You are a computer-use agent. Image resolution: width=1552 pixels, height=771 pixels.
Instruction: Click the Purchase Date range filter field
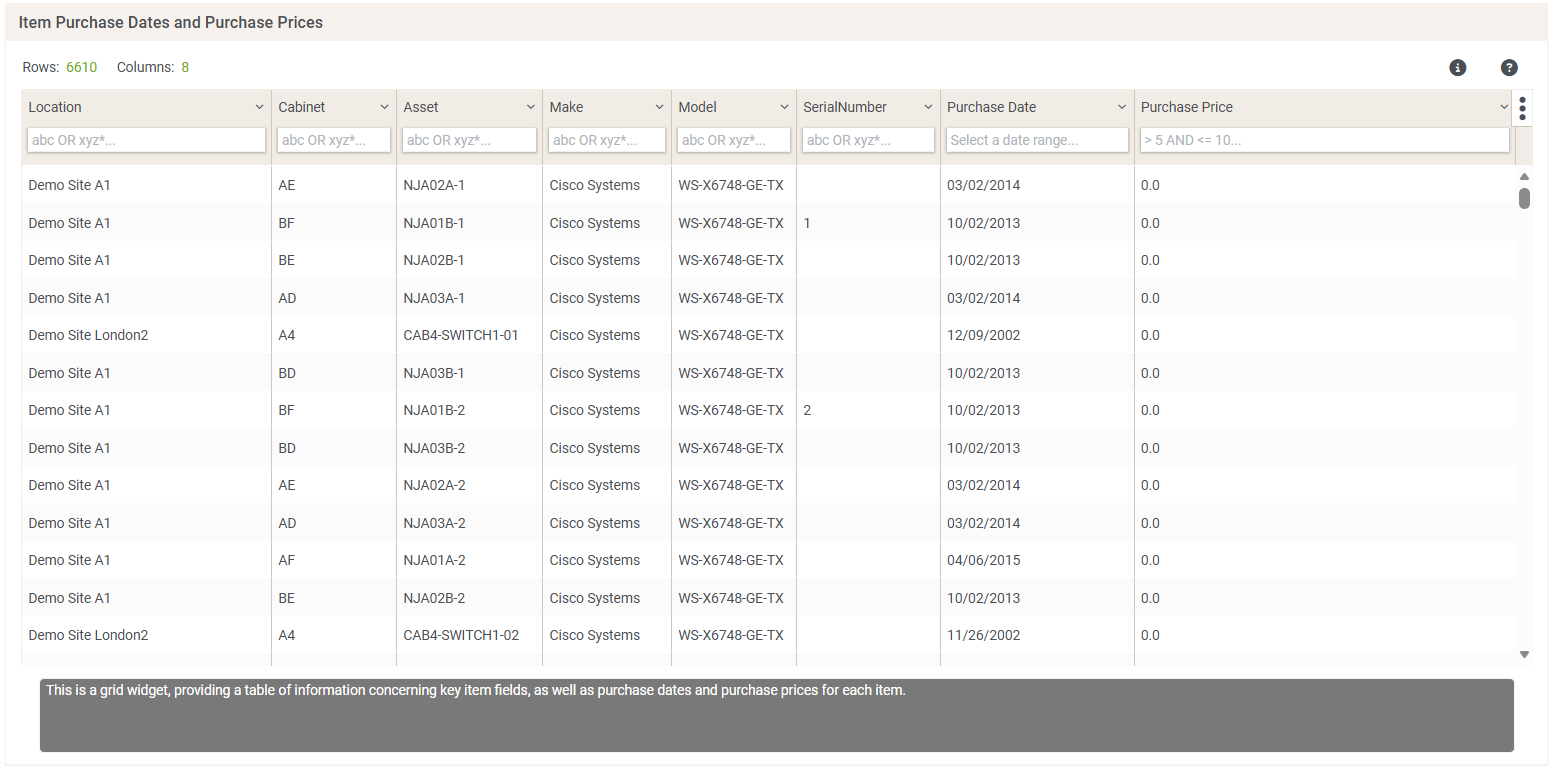coord(1037,140)
